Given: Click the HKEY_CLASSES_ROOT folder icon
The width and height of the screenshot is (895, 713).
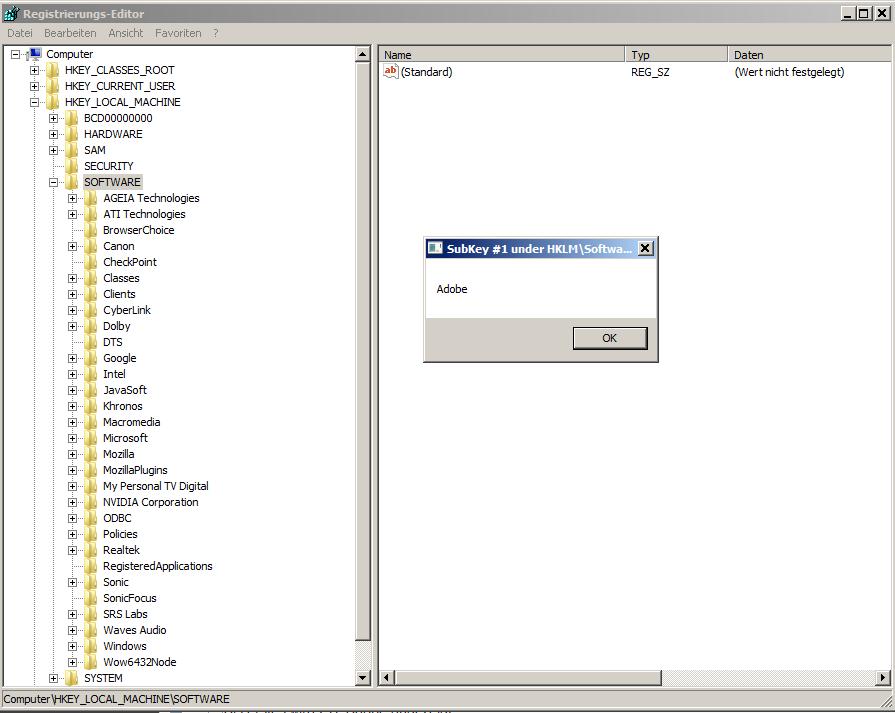Looking at the screenshot, I should pos(53,70).
